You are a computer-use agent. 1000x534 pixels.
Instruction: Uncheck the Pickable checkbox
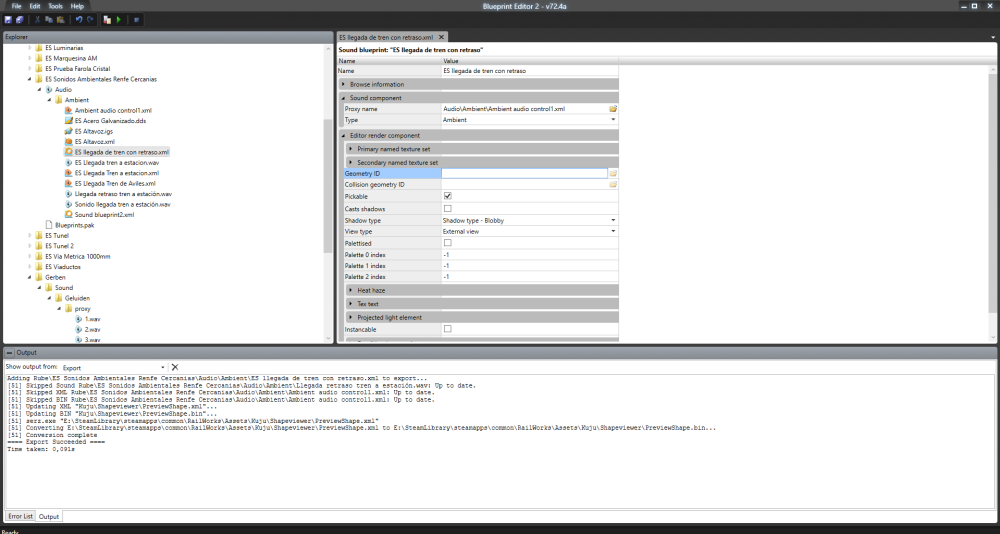(x=447, y=196)
